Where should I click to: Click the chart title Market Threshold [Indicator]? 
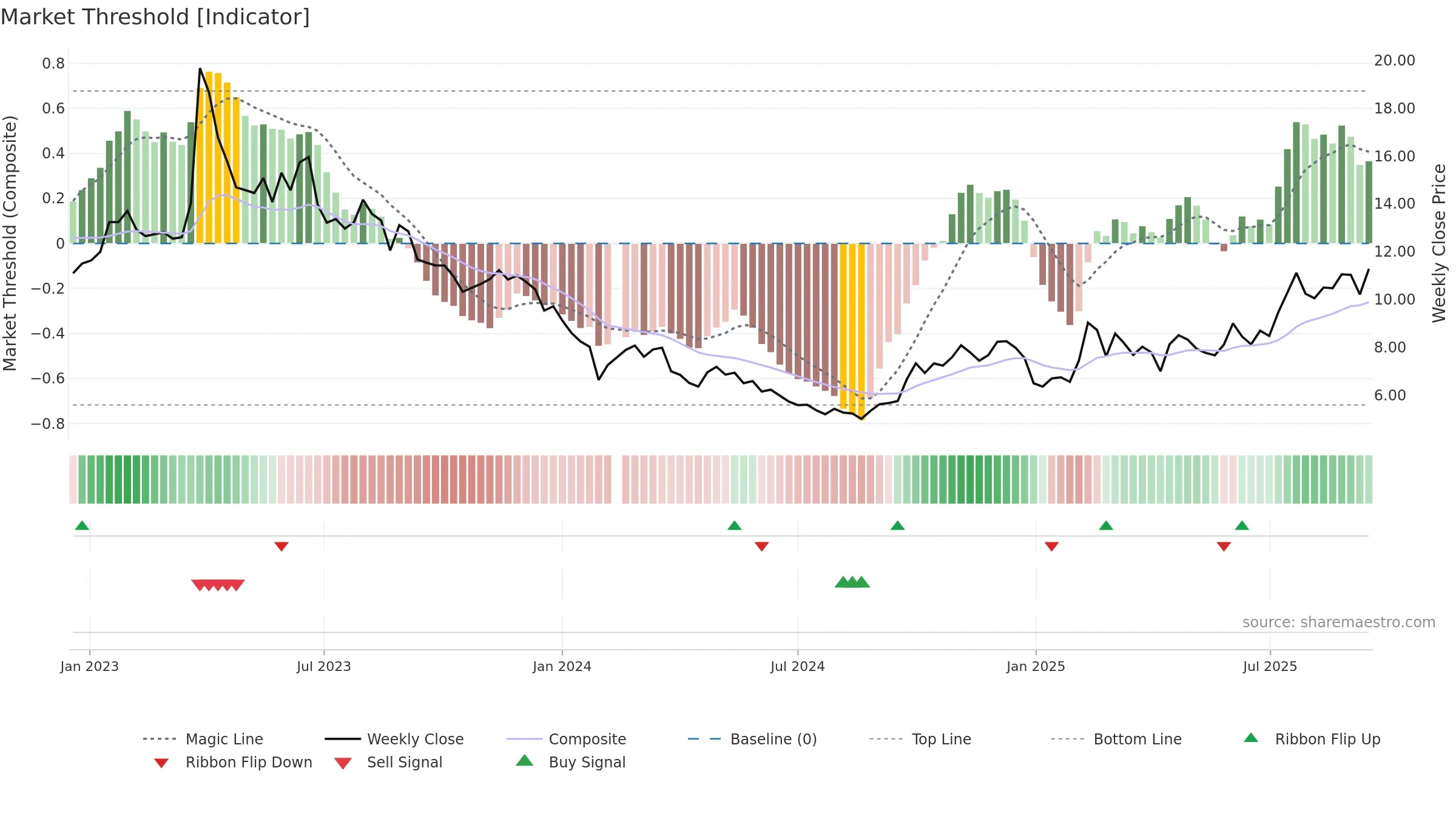point(155,17)
